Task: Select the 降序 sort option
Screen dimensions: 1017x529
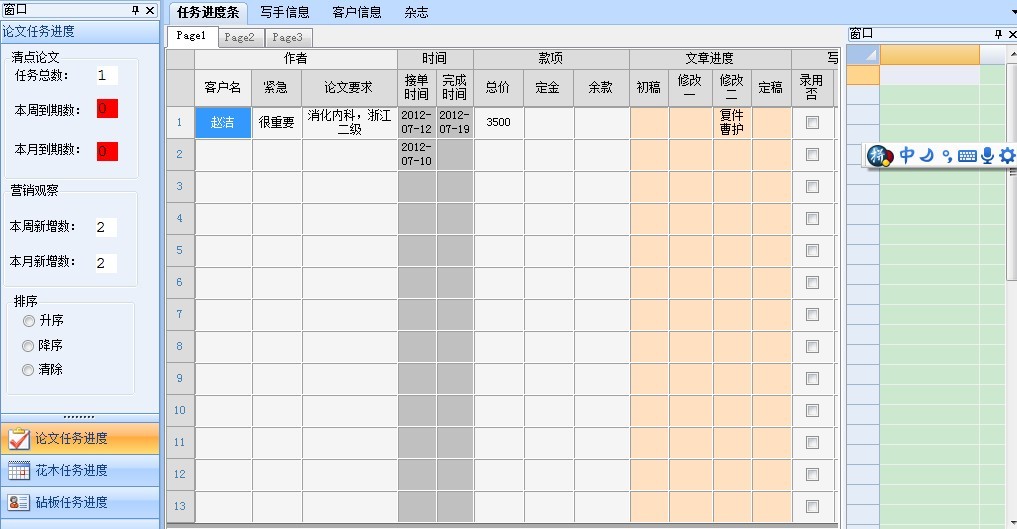Action: [x=28, y=346]
